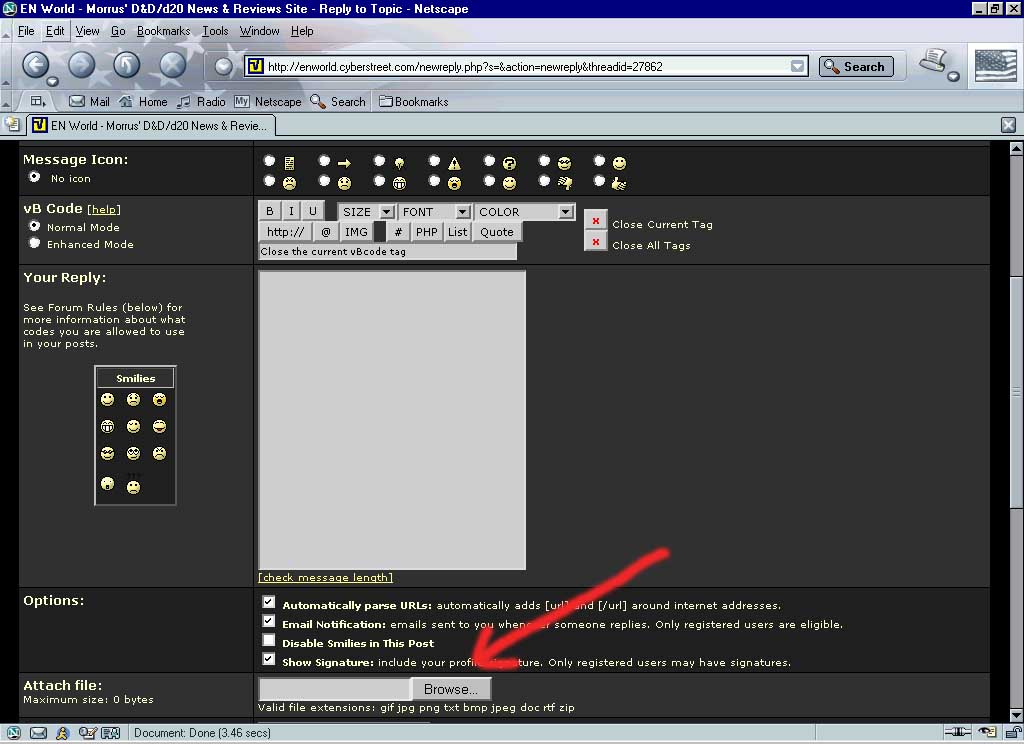Click the Print toolbar icon
1024x744 pixels.
pos(934,62)
